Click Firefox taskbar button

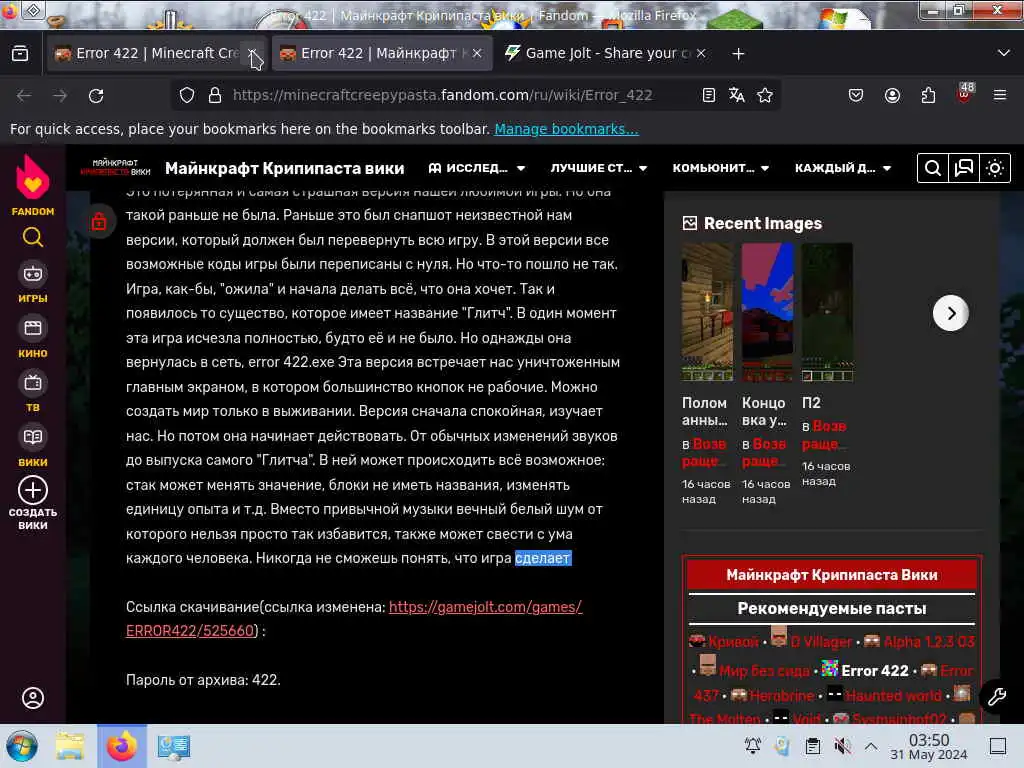(x=122, y=746)
